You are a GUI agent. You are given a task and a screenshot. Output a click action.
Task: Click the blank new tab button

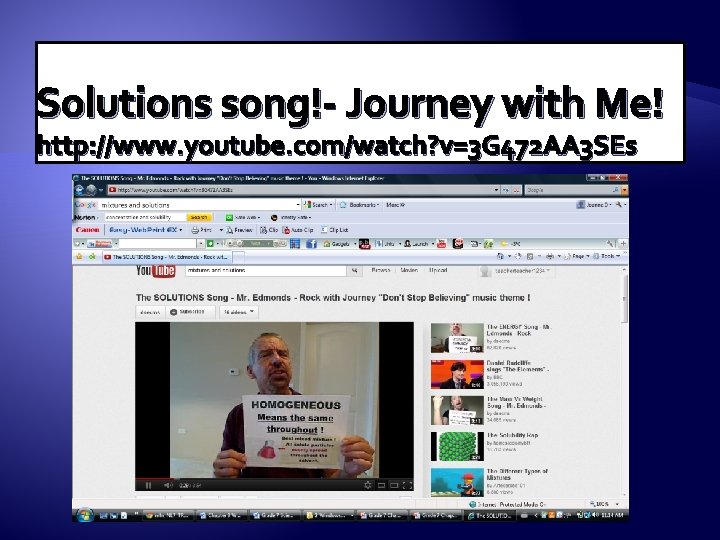pyautogui.click(x=239, y=257)
